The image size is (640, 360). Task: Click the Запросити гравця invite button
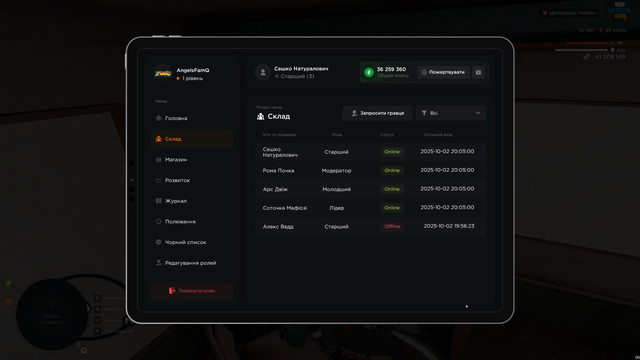[x=378, y=113]
